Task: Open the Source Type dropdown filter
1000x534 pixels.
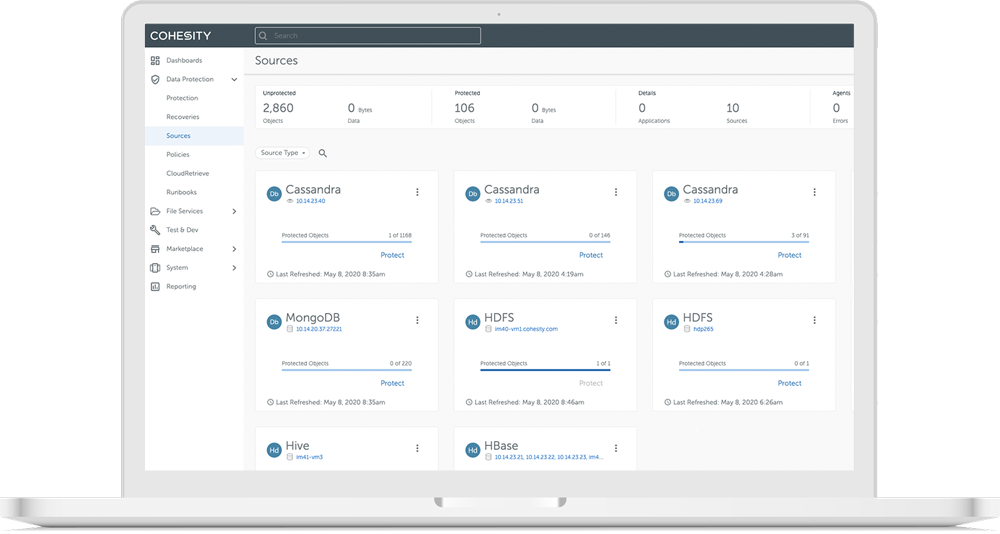Action: (x=283, y=153)
